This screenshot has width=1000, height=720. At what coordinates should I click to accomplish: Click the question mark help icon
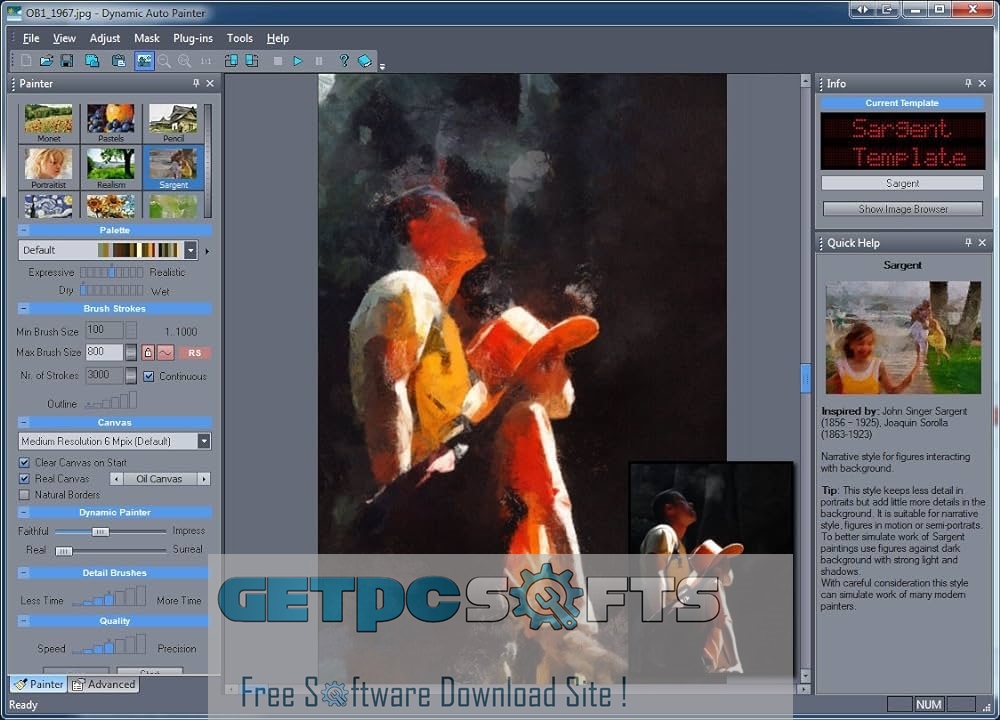[x=344, y=61]
